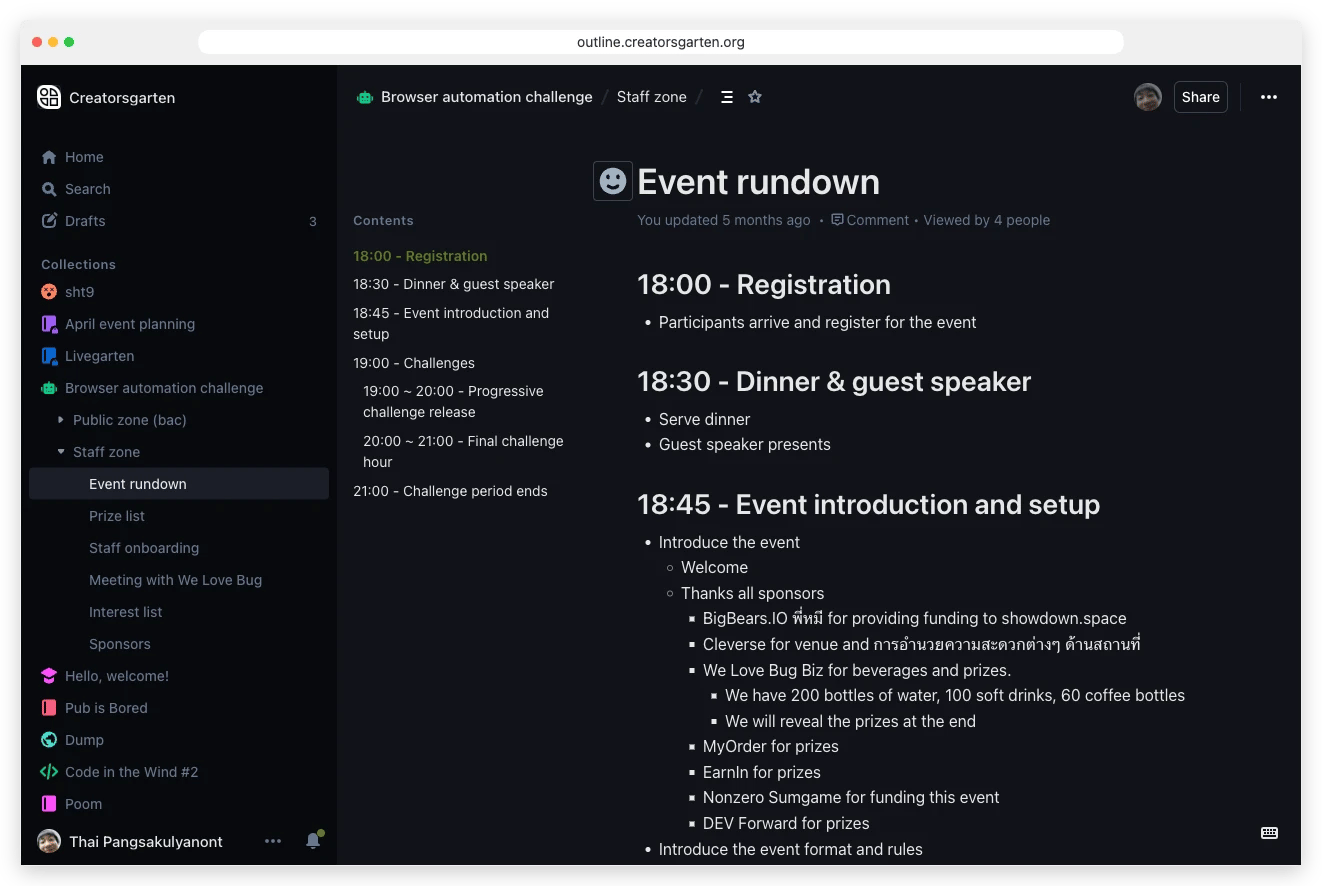The height and width of the screenshot is (886, 1322).
Task: Open Drafts in the sidebar
Action: [179, 221]
